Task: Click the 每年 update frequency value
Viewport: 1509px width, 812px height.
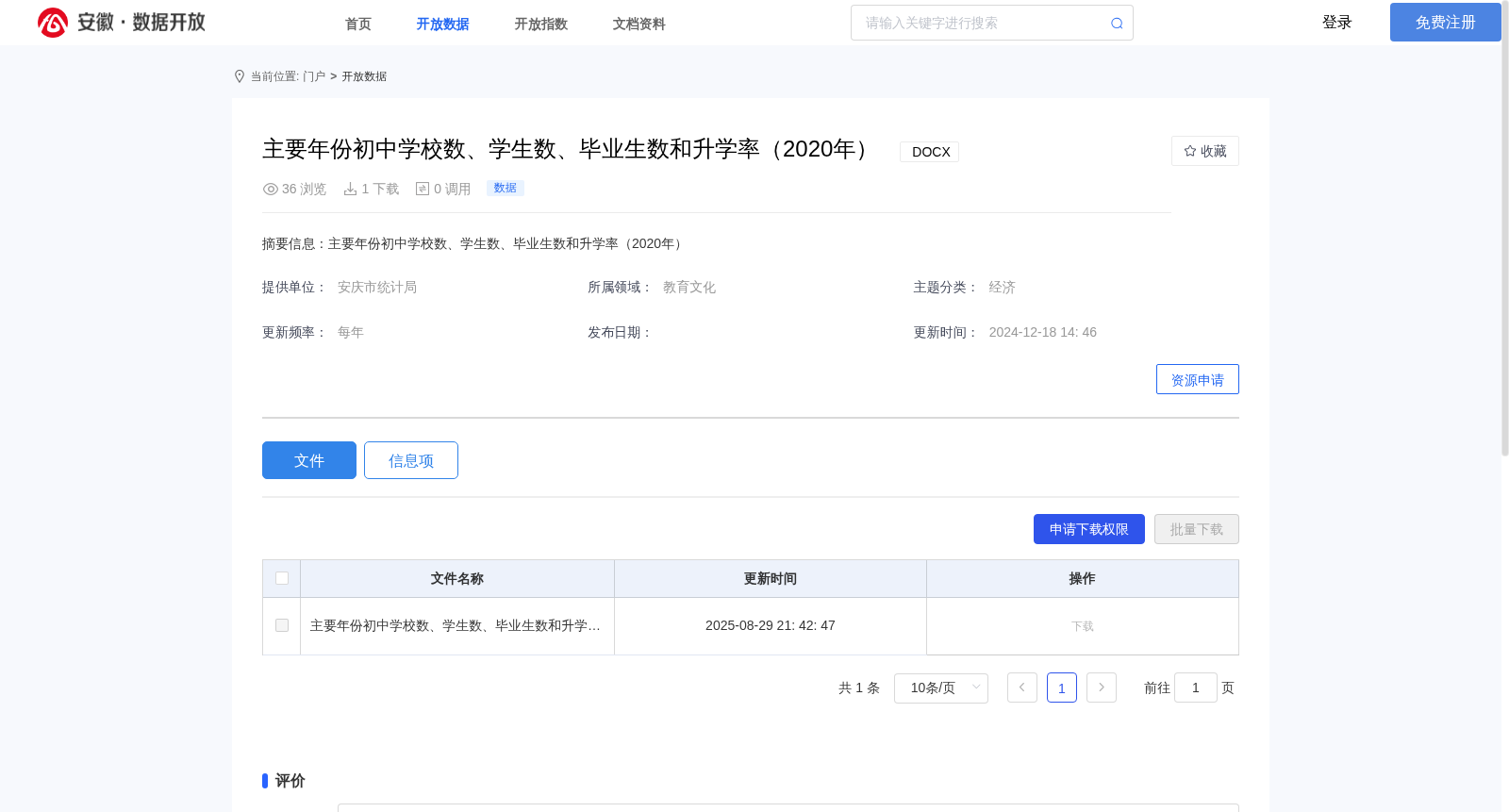Action: tap(351, 332)
